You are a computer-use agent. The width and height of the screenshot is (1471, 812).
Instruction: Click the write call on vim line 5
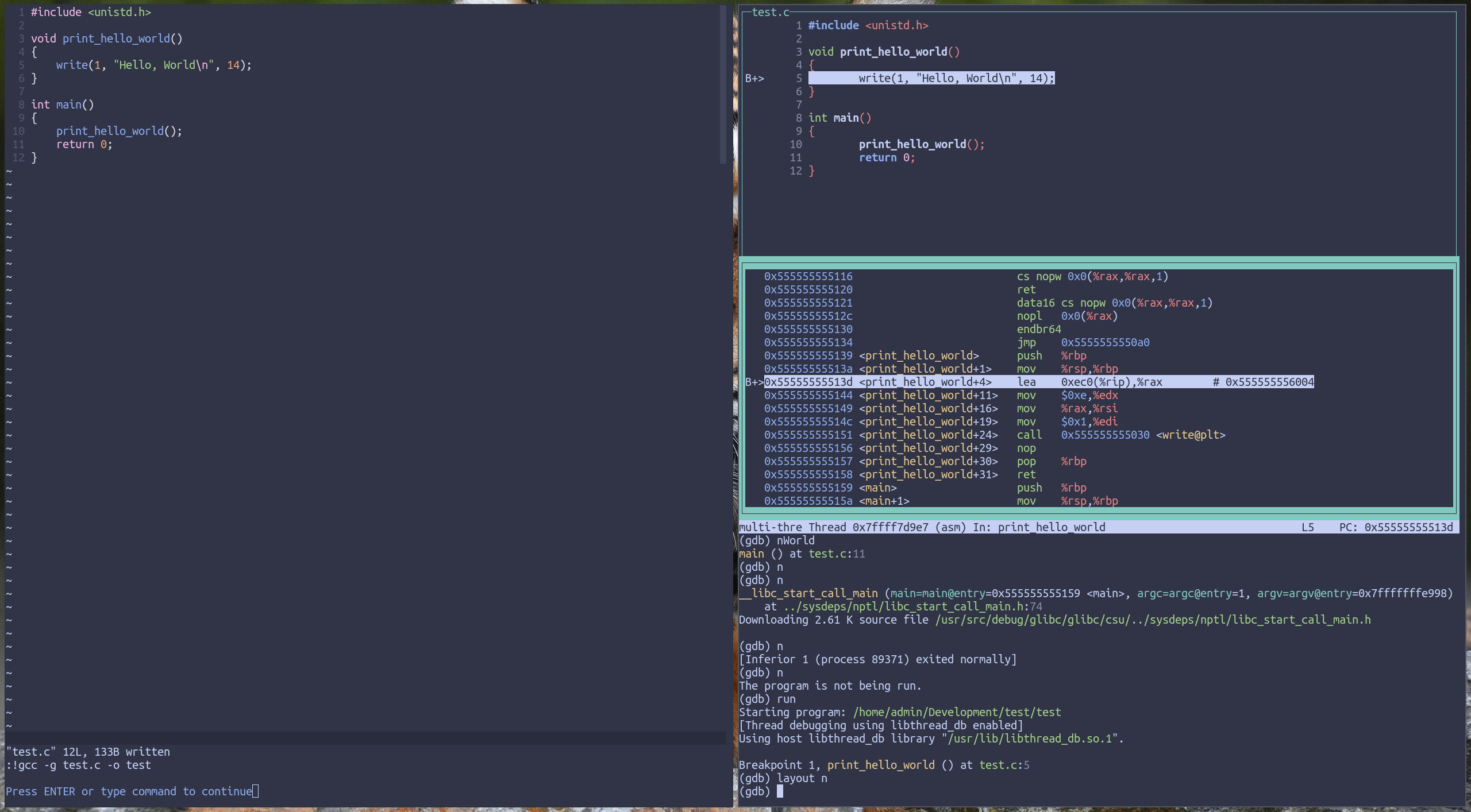[x=154, y=65]
